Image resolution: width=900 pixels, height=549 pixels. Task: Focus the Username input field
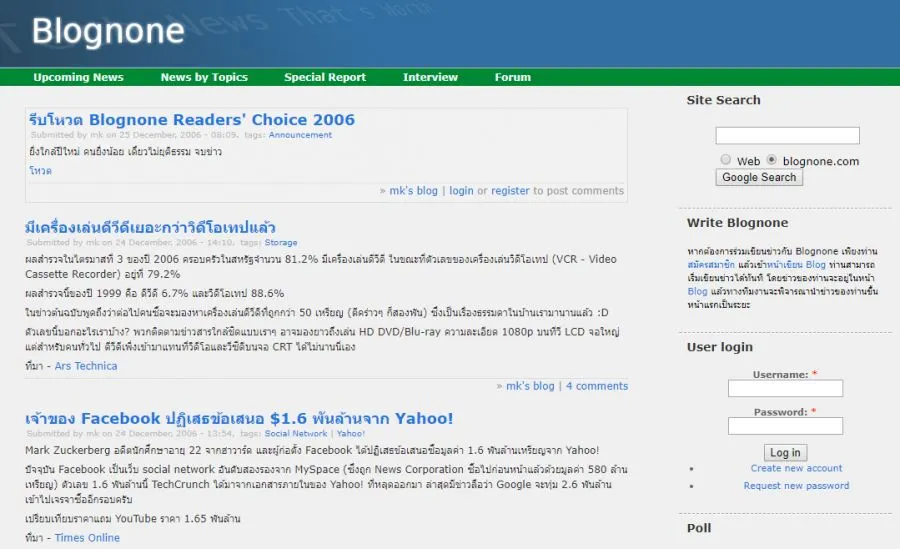(785, 388)
